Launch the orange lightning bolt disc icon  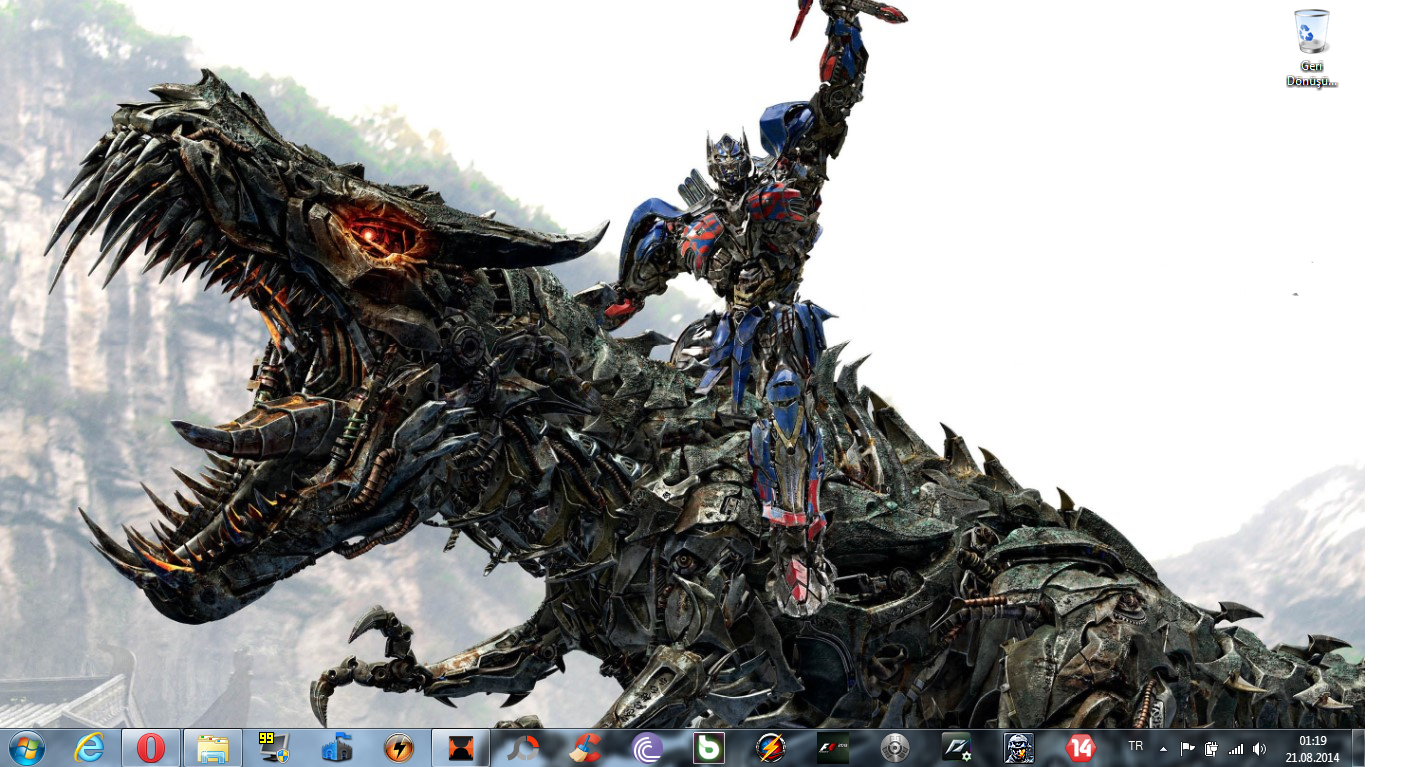[x=398, y=747]
